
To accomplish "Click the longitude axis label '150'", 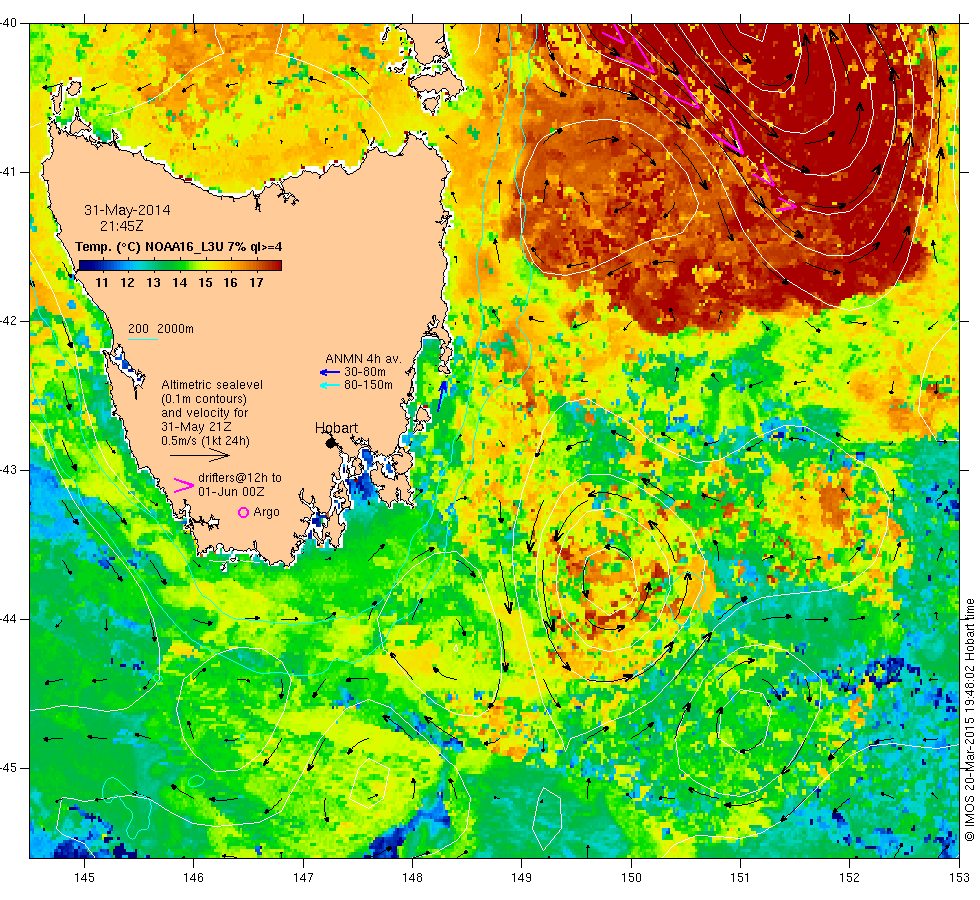I will point(631,878).
